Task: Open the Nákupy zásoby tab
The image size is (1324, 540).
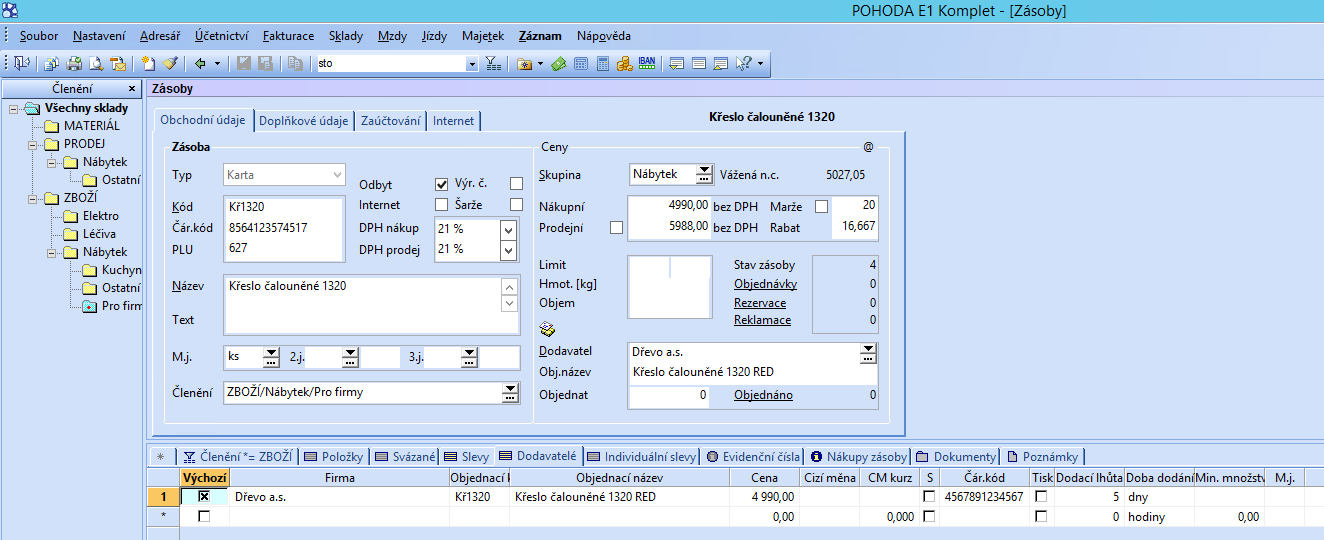Action: pyautogui.click(x=859, y=456)
